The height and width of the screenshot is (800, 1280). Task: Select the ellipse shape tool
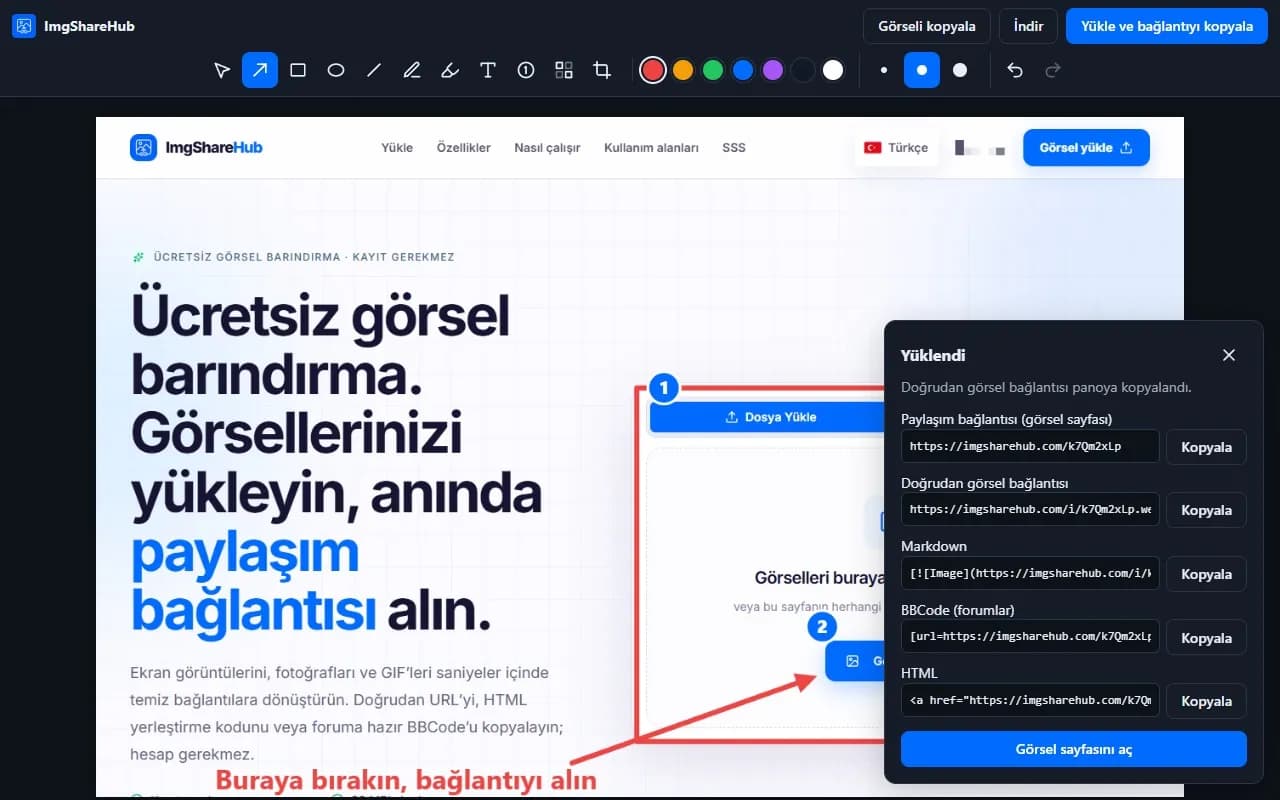(x=336, y=70)
